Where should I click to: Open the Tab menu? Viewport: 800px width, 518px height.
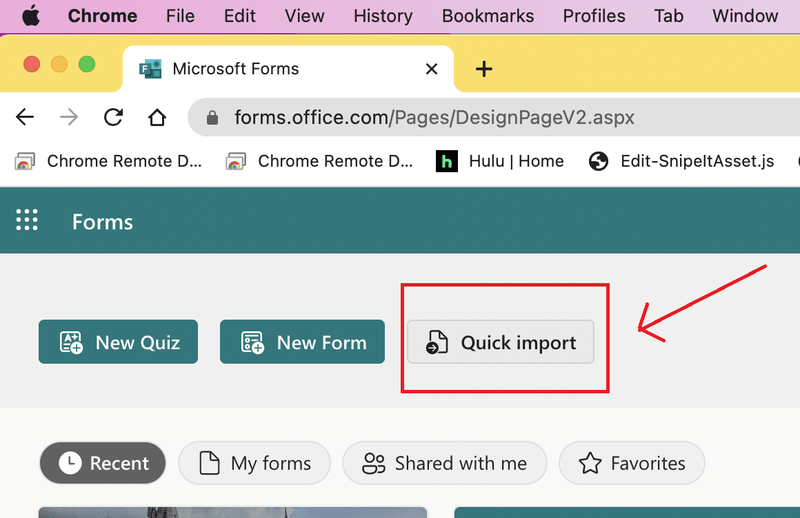pyautogui.click(x=668, y=16)
